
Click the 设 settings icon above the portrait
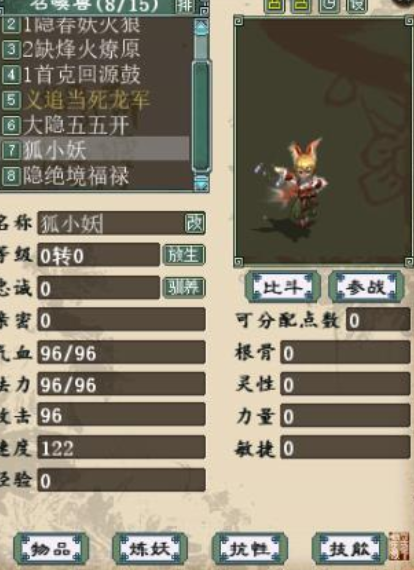[357, 6]
